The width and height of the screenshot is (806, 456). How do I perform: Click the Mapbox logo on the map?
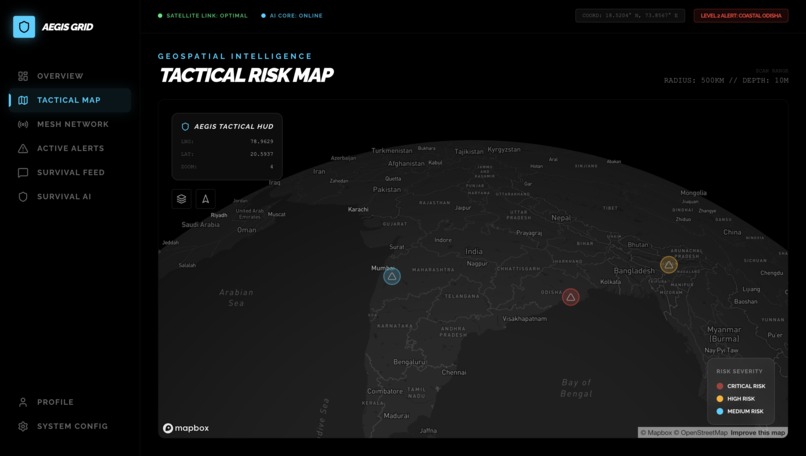tap(186, 428)
